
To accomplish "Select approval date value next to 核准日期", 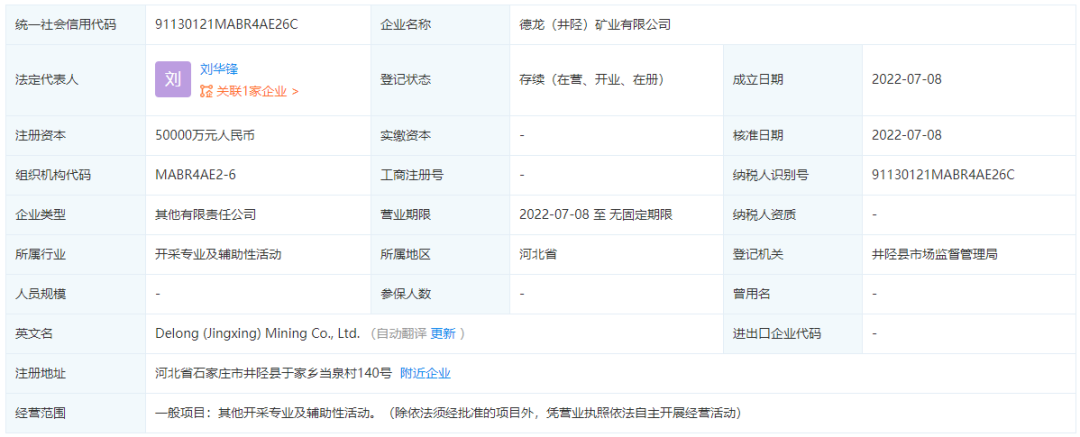I will [906, 135].
